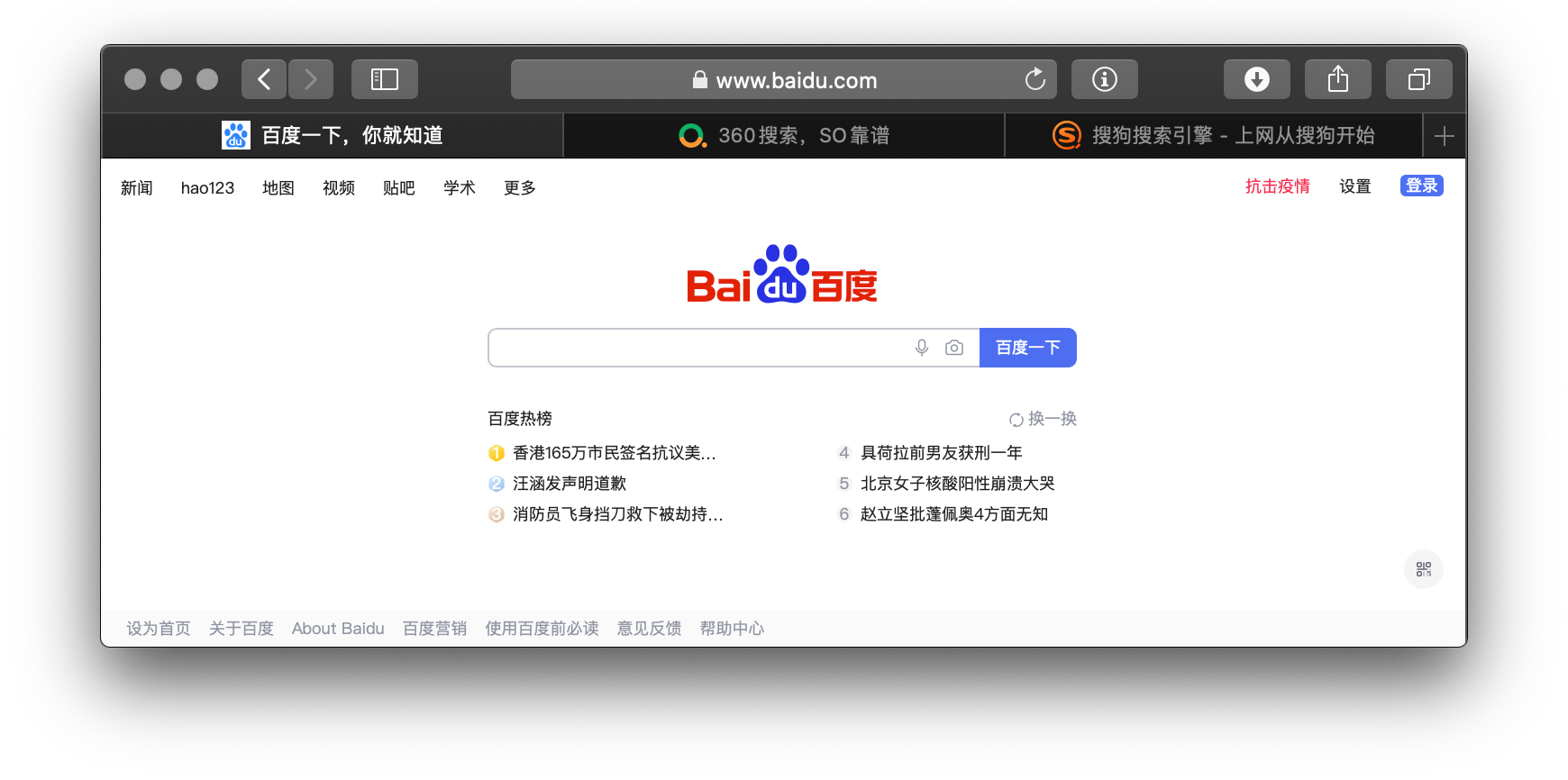Image resolution: width=1568 pixels, height=780 pixels.
Task: Open the hao123 navigation link
Action: click(207, 187)
